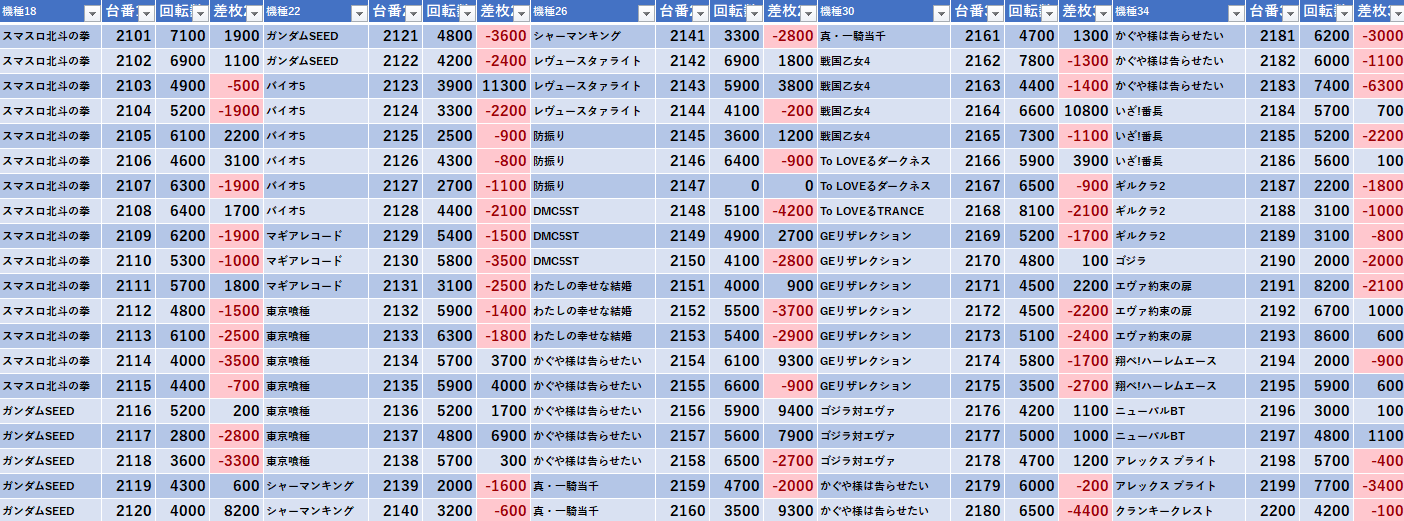Click the 9400 差枚 cell
The image size is (1404, 521).
click(791, 411)
